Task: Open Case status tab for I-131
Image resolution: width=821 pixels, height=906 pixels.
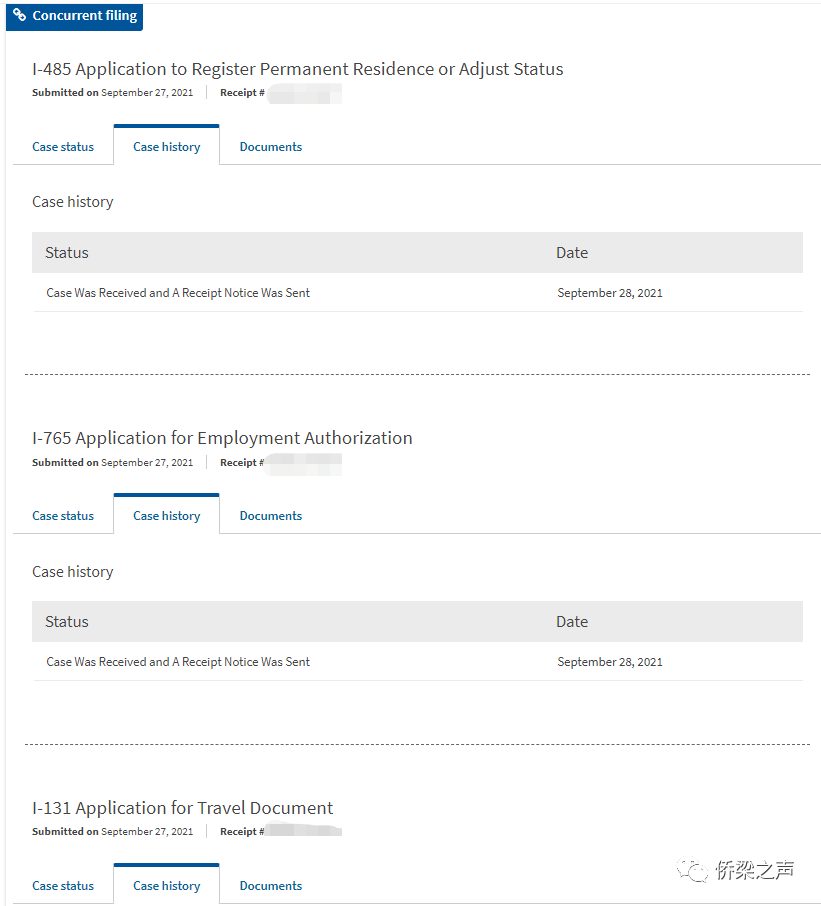Action: tap(63, 886)
